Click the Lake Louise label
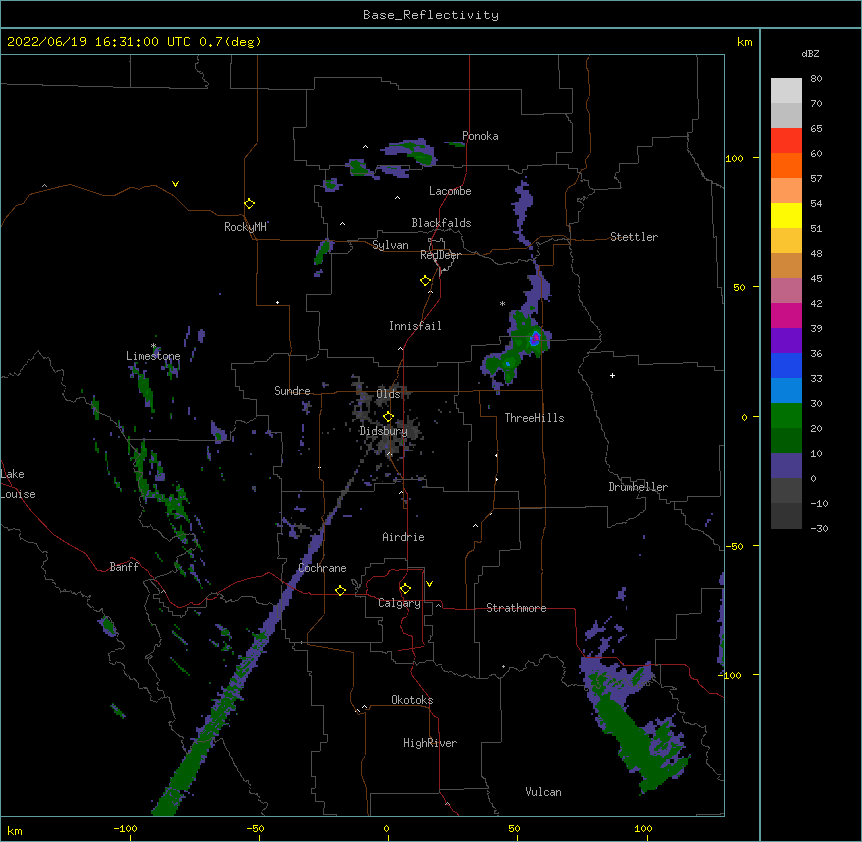Viewport: 862px width, 842px height. (18, 484)
